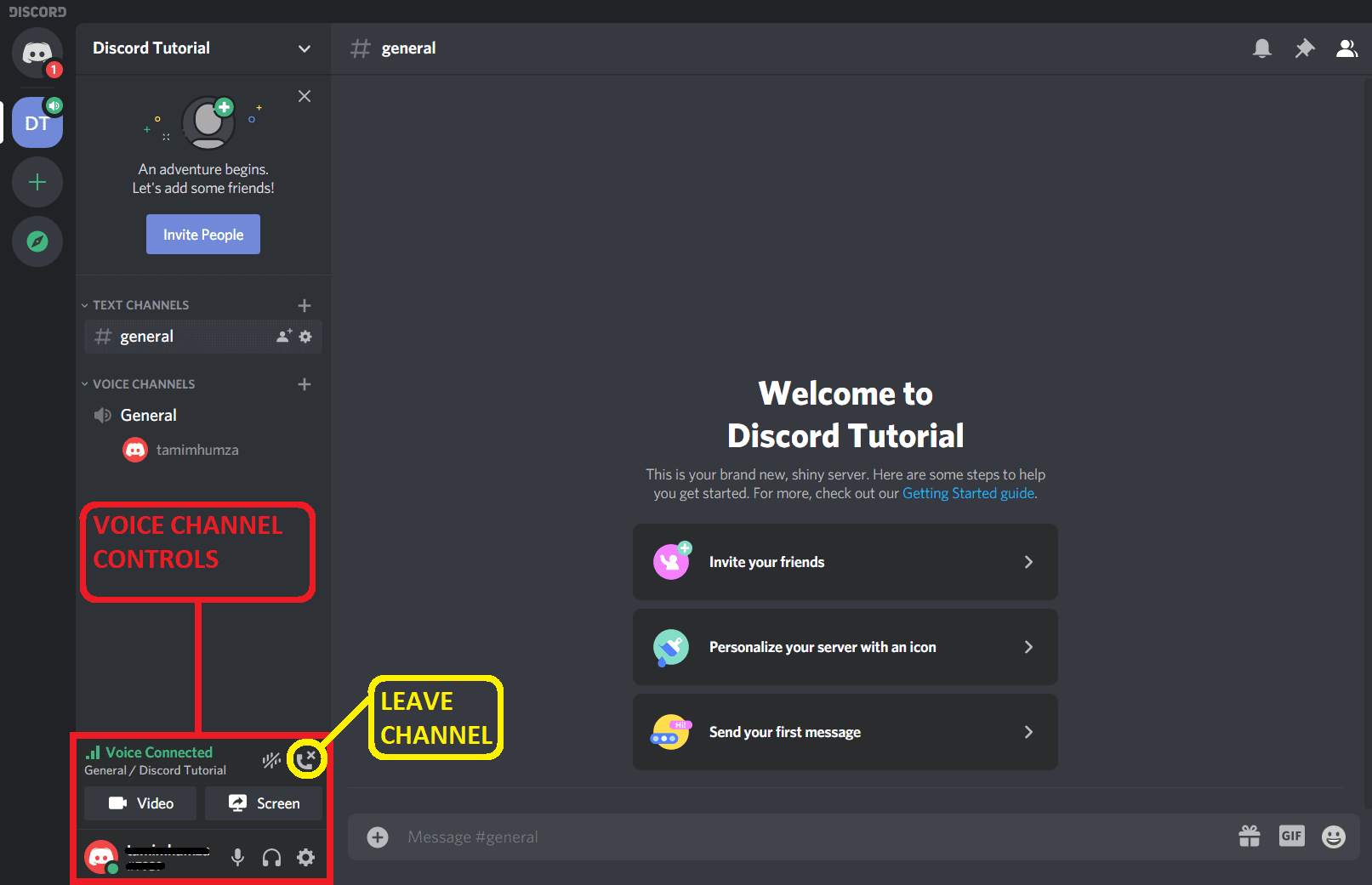Image resolution: width=1372 pixels, height=885 pixels.
Task: Toggle noise suppression icon
Action: point(271,760)
